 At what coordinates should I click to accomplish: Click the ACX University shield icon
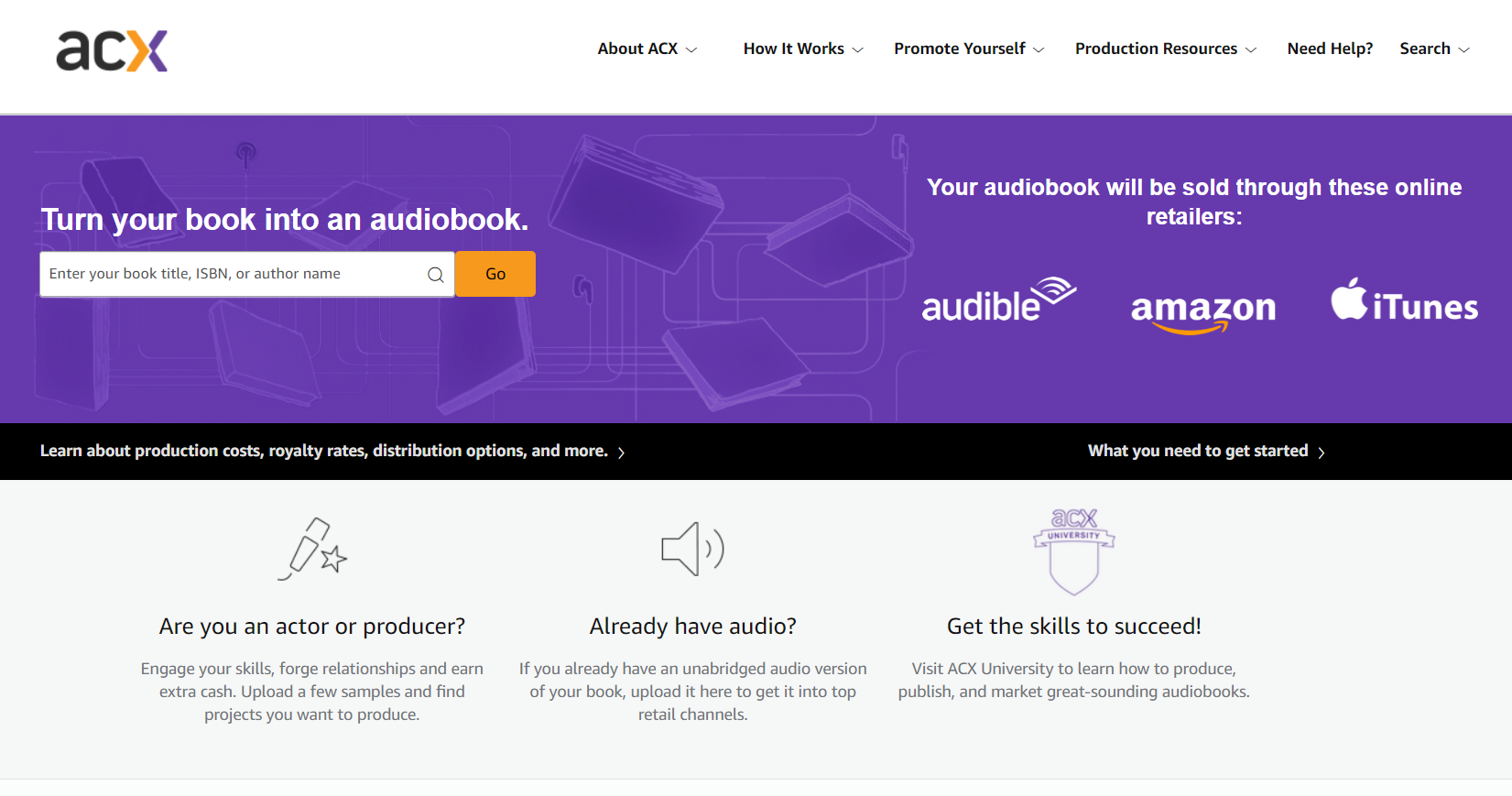pyautogui.click(x=1073, y=552)
